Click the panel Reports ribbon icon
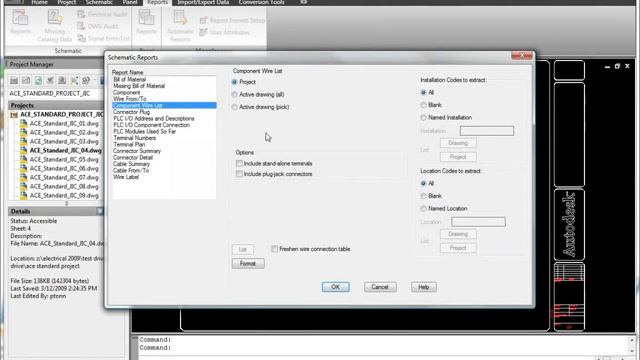640x360 pixels. point(146,23)
